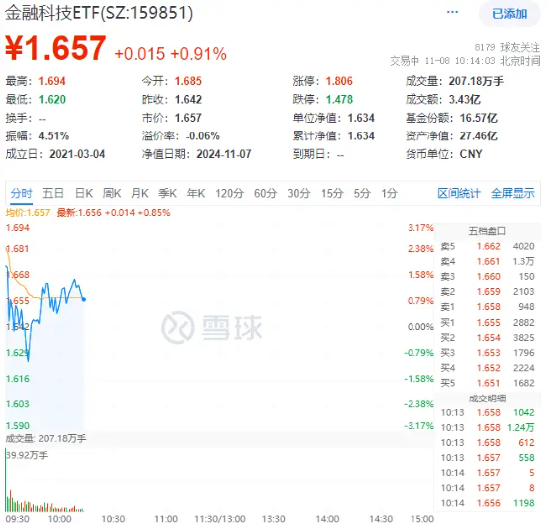550x529 pixels.
Task: Switch to the 60分 interval tab
Action: pyautogui.click(x=265, y=193)
